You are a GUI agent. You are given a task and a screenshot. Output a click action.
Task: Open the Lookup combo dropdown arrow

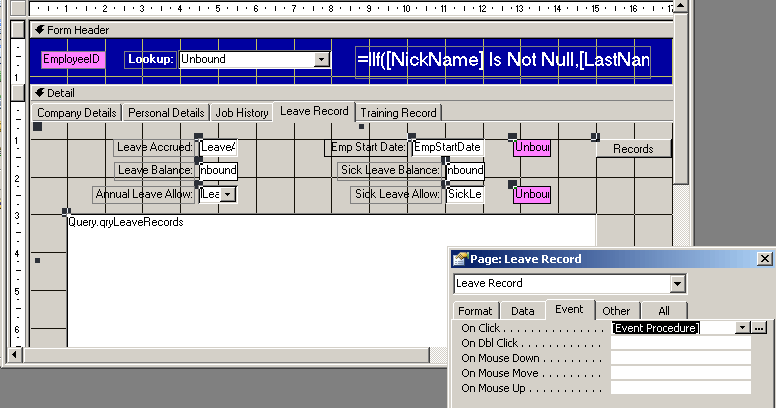pyautogui.click(x=322, y=60)
